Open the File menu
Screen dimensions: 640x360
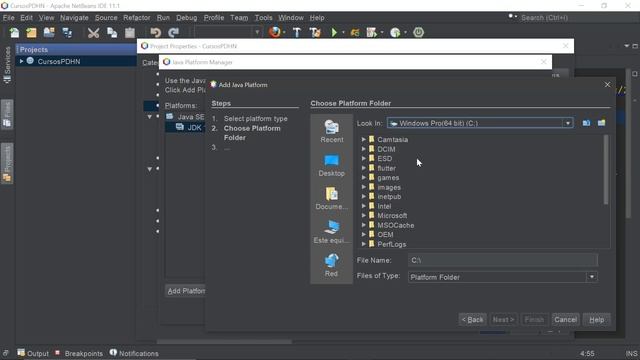coord(9,18)
